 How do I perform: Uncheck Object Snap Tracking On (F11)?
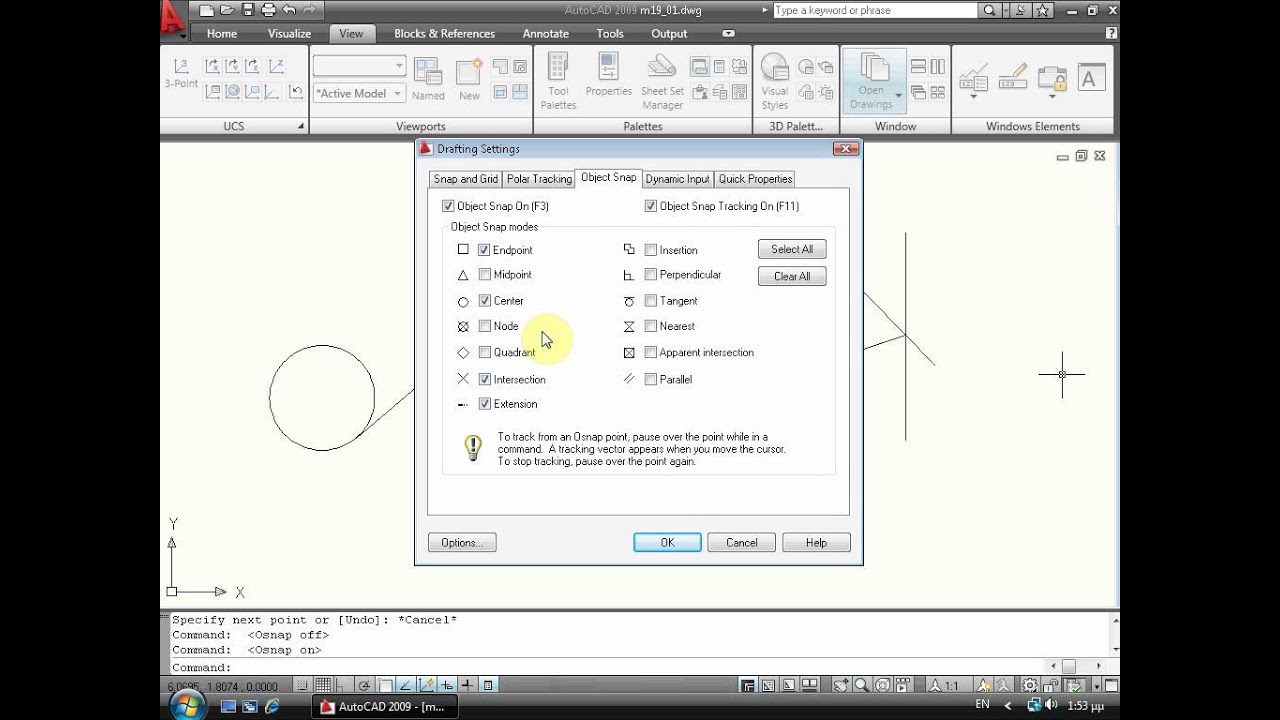coord(651,206)
